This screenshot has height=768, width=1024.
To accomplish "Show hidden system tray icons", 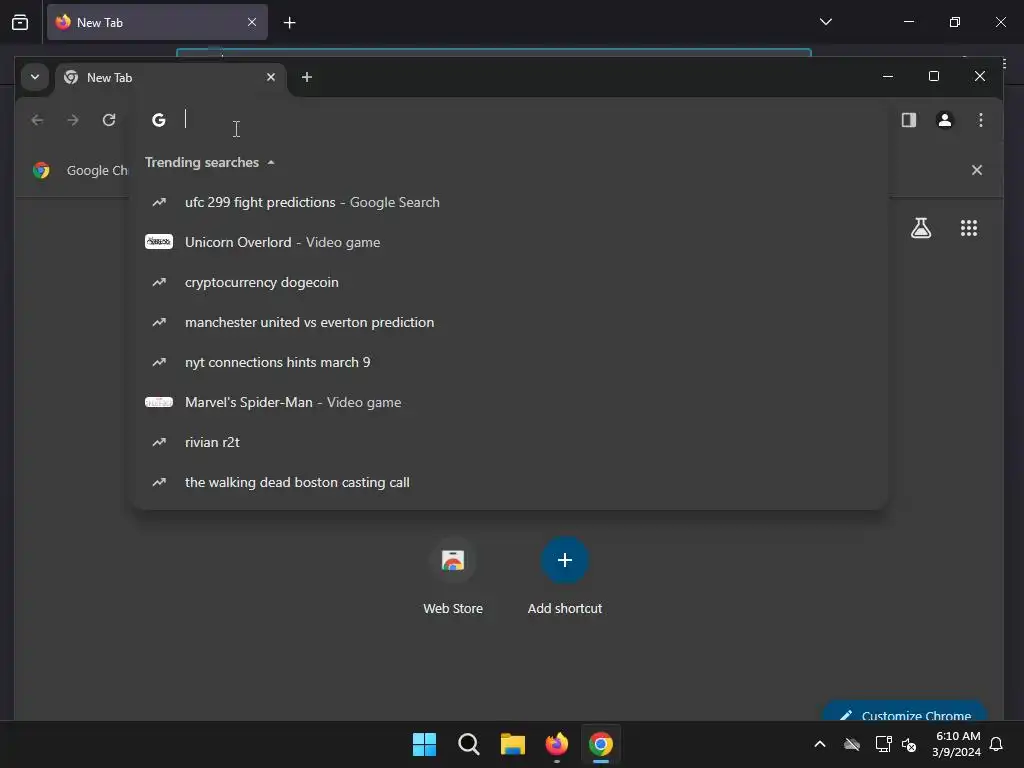I will 820,744.
